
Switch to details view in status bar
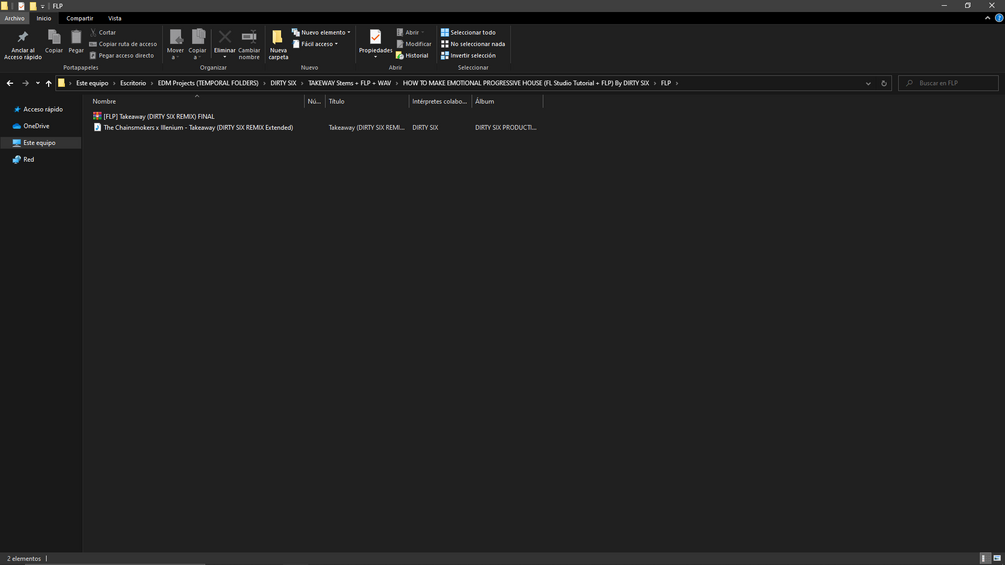pos(985,559)
